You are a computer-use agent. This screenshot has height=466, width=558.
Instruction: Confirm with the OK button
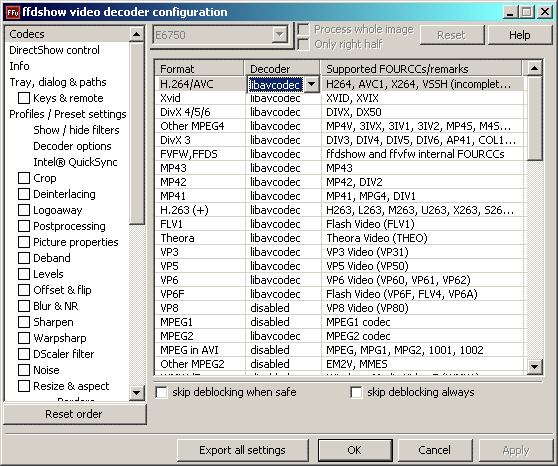(x=355, y=450)
